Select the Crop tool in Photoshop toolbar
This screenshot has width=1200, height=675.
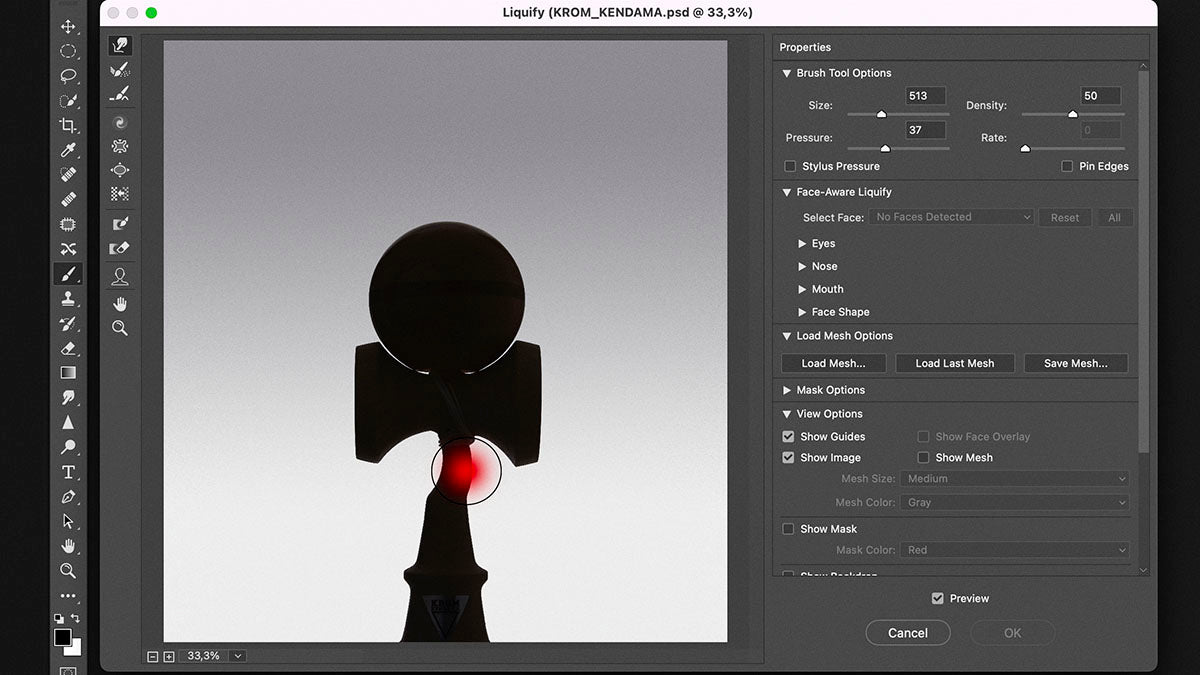click(68, 125)
